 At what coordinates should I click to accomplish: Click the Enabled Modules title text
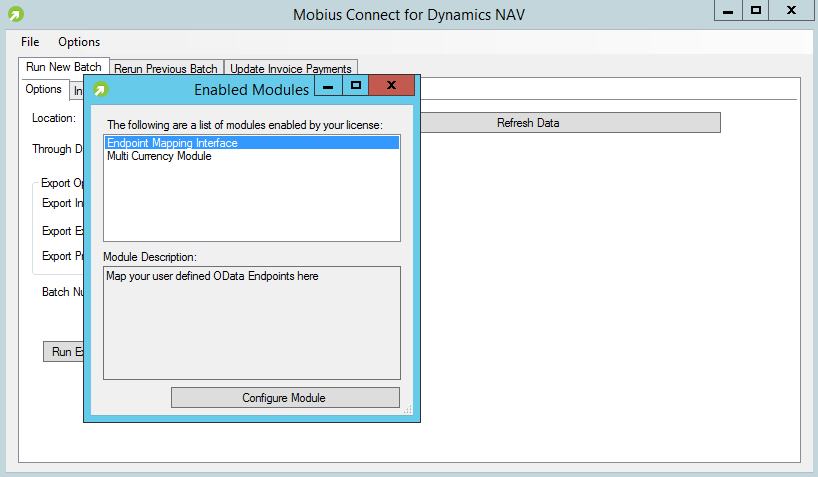click(x=251, y=90)
